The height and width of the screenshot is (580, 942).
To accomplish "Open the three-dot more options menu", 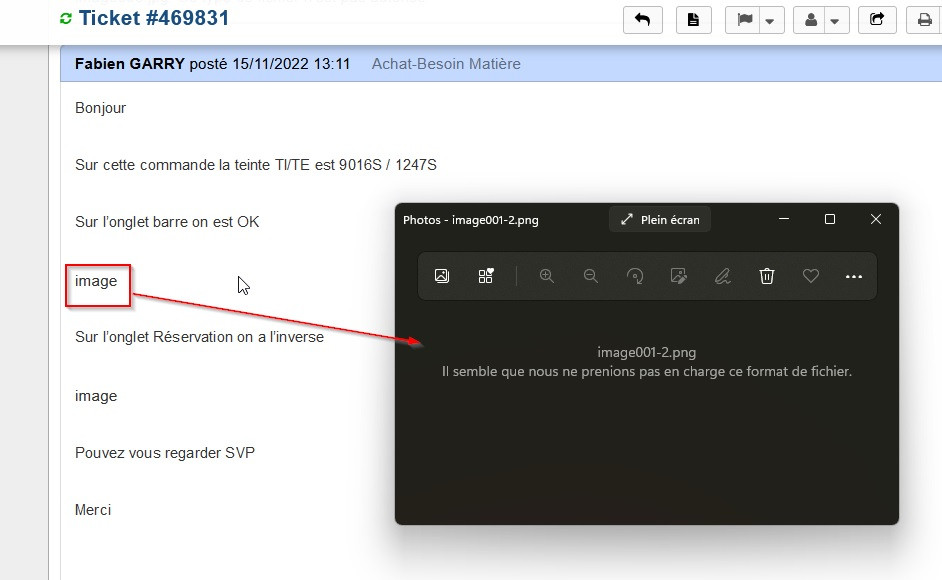I will [854, 276].
